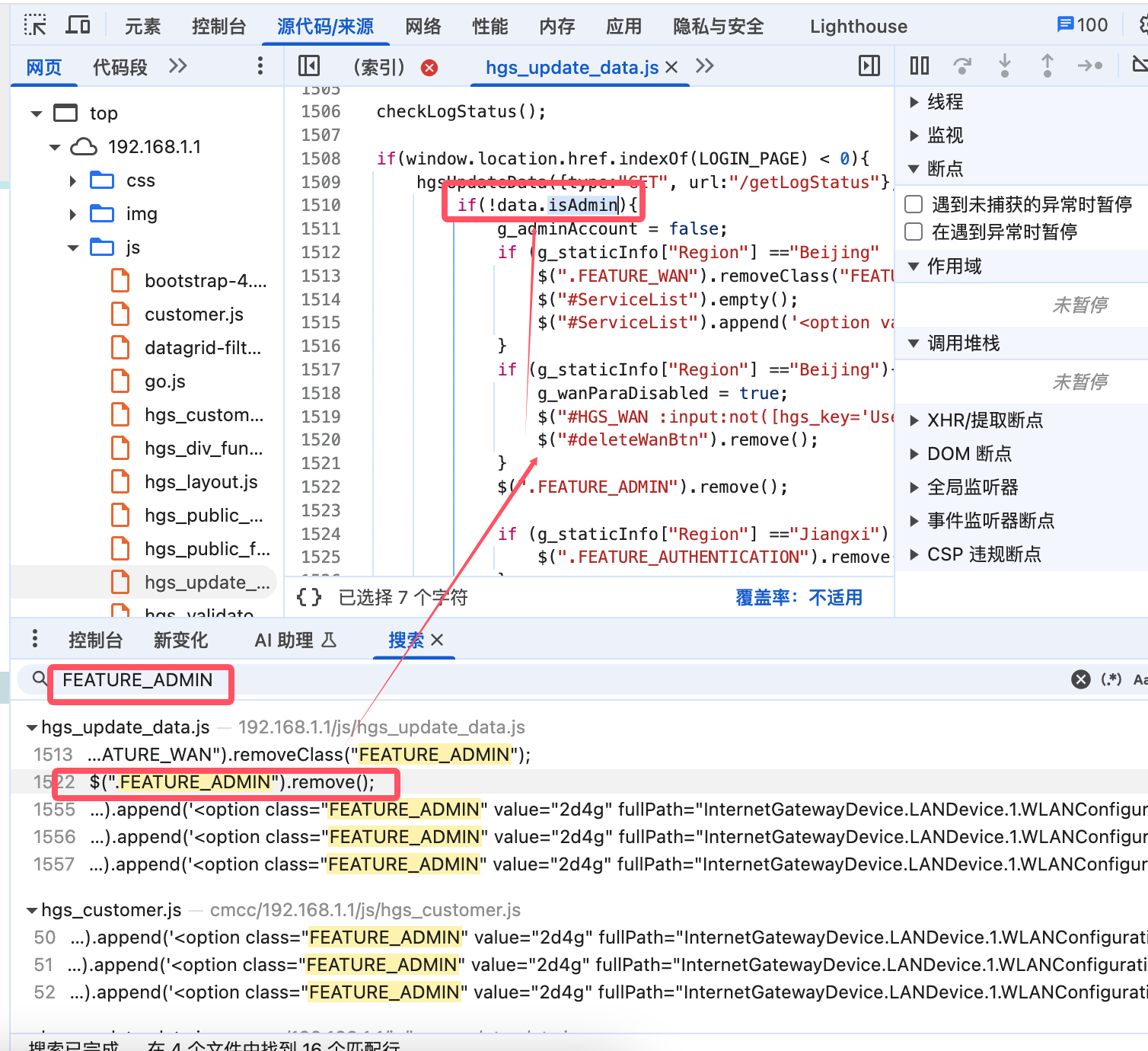The width and height of the screenshot is (1148, 1051).
Task: Expand CSP 违规断点 section
Action: pos(914,554)
